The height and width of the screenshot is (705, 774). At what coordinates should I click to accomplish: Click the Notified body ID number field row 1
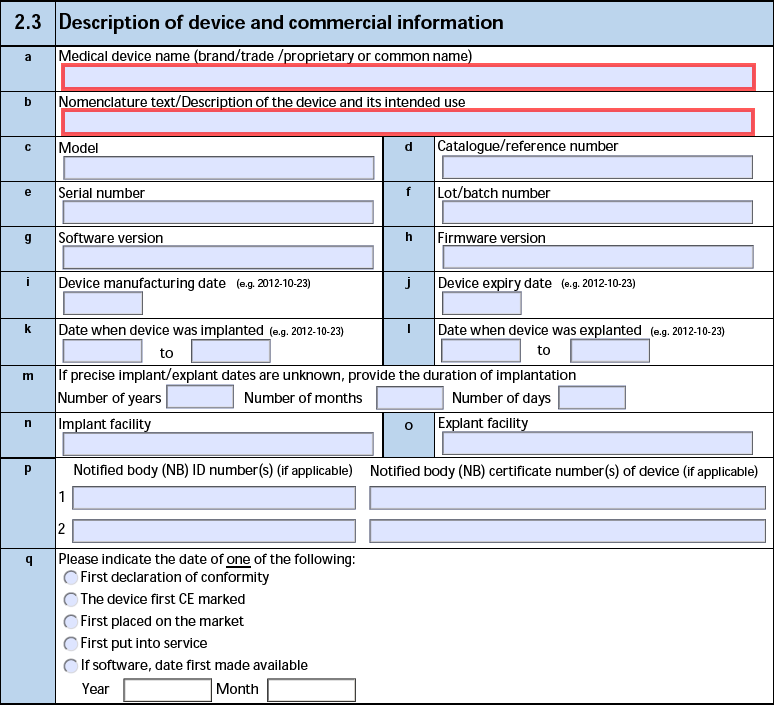coord(214,498)
